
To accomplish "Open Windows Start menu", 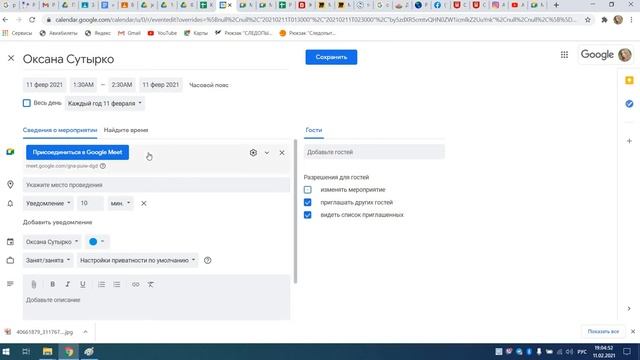I will 6,351.
